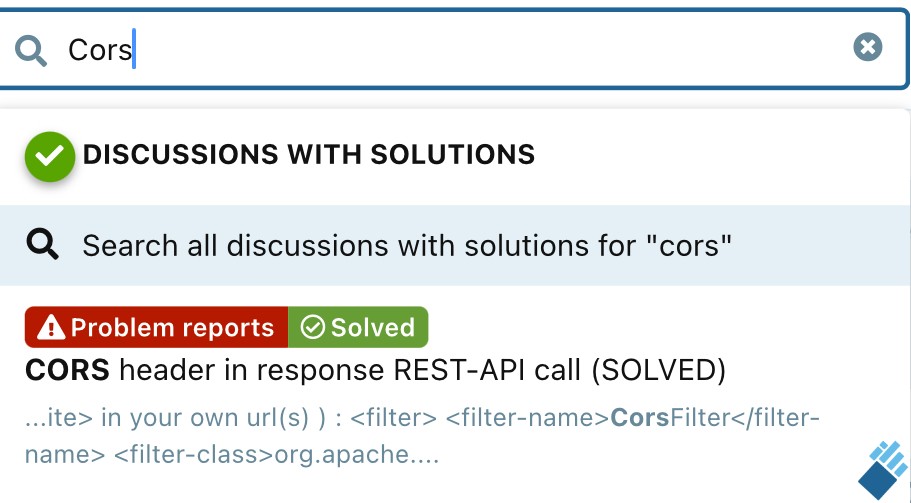
Task: Click the circled check icon on Solved badge
Action: [x=313, y=328]
